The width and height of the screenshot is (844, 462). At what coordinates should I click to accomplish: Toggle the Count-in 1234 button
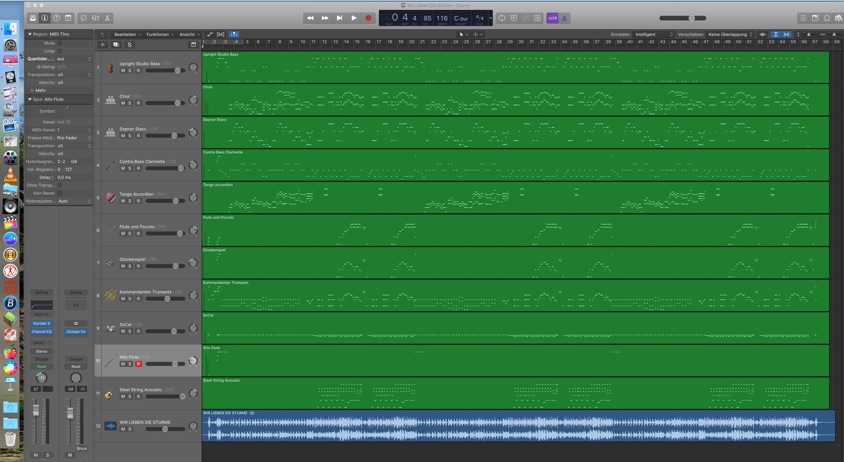point(553,18)
